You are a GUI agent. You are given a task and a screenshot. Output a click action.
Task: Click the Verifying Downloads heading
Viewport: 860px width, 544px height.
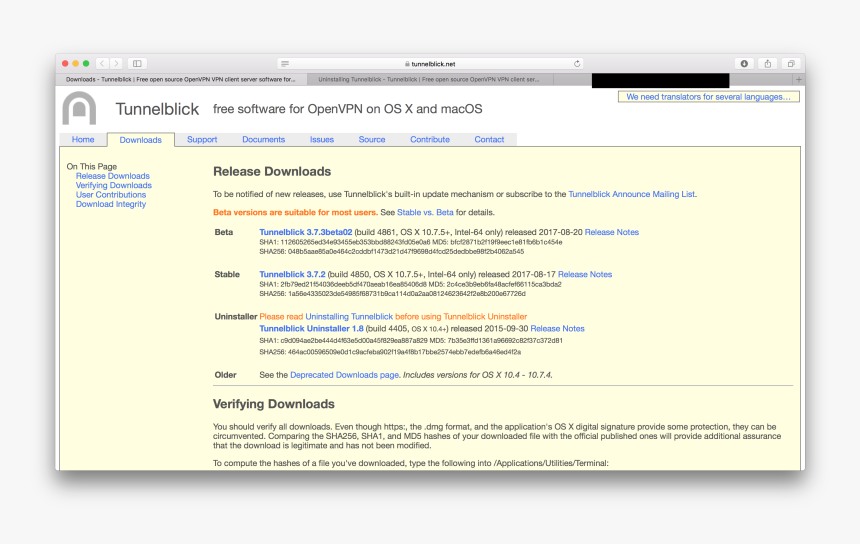(274, 404)
